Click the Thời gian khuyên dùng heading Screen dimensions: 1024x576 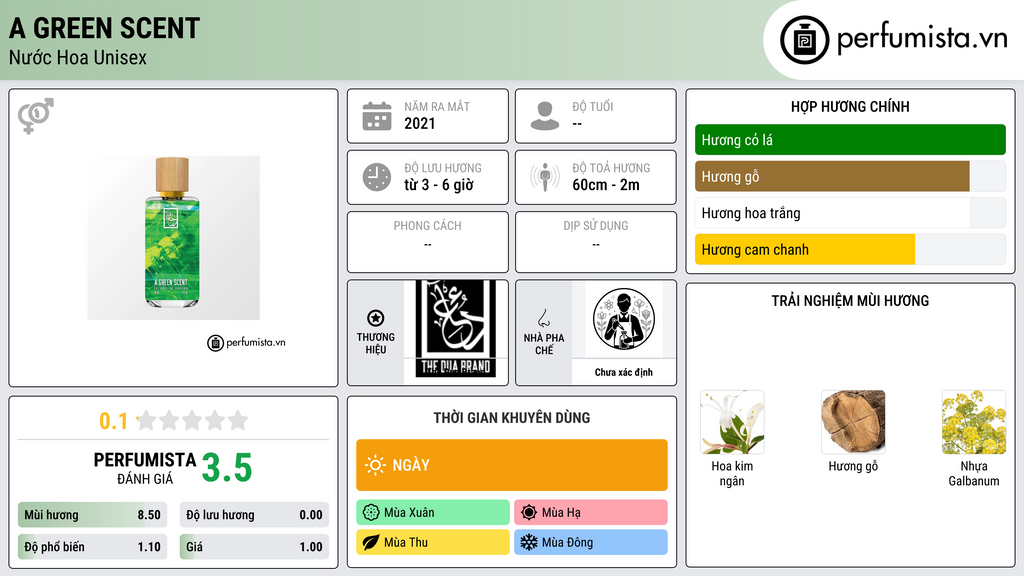click(512, 418)
